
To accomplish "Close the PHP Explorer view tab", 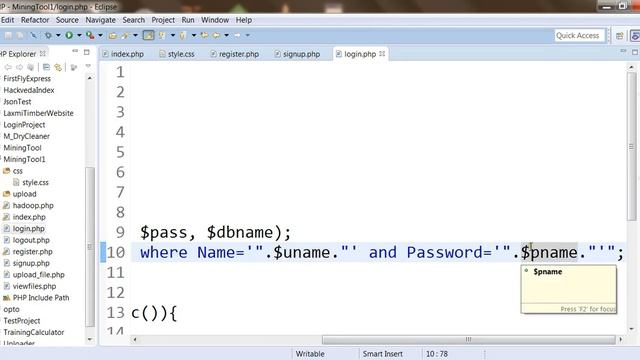I will tap(42, 53).
